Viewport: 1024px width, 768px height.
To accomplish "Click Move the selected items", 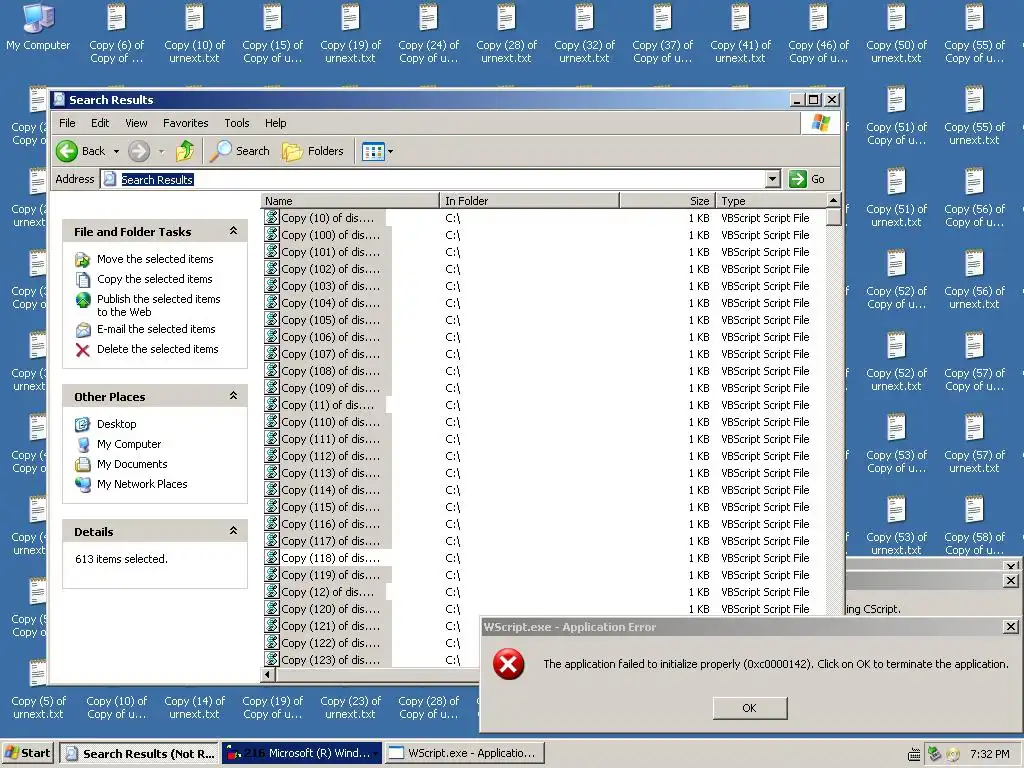I will click(155, 259).
